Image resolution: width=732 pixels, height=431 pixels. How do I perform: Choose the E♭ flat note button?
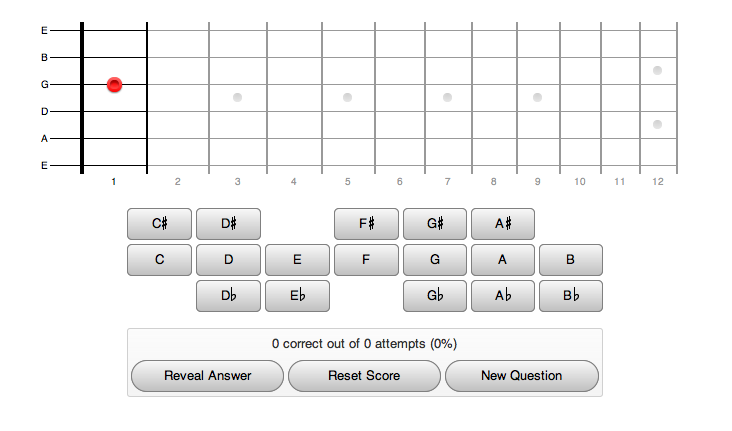pyautogui.click(x=297, y=296)
